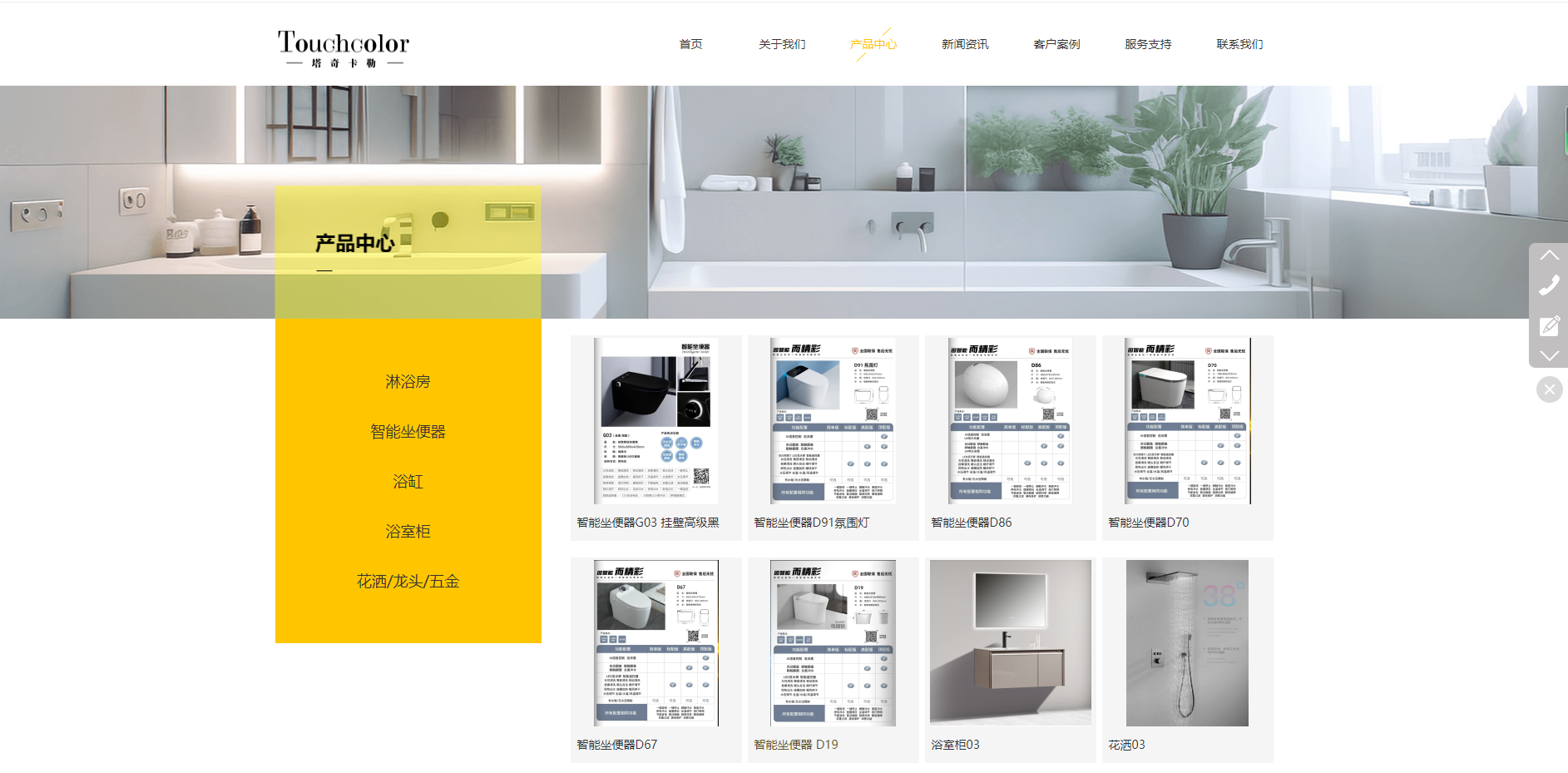Select 花洒/龙头/五金 category
The height and width of the screenshot is (773, 1568).
[408, 582]
